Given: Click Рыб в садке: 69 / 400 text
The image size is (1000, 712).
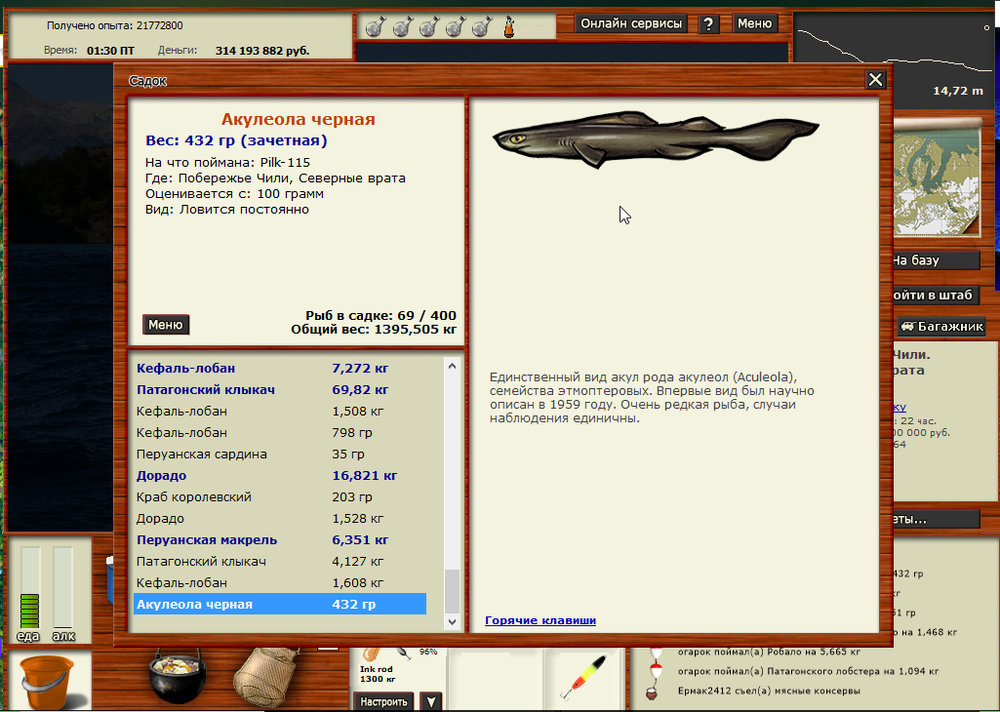Looking at the screenshot, I should tap(381, 315).
